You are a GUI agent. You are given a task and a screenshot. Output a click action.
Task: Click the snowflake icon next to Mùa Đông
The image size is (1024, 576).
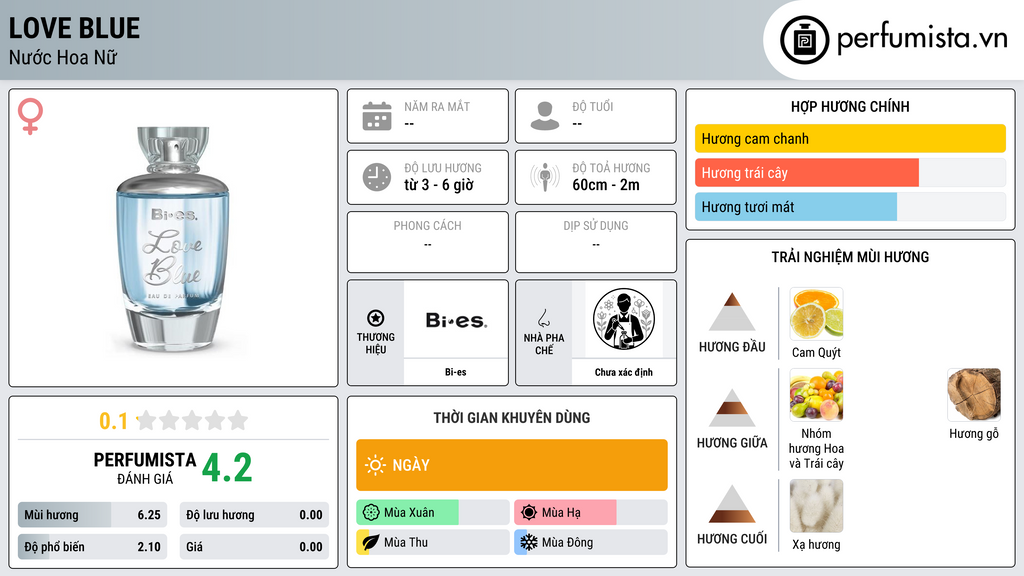click(529, 542)
